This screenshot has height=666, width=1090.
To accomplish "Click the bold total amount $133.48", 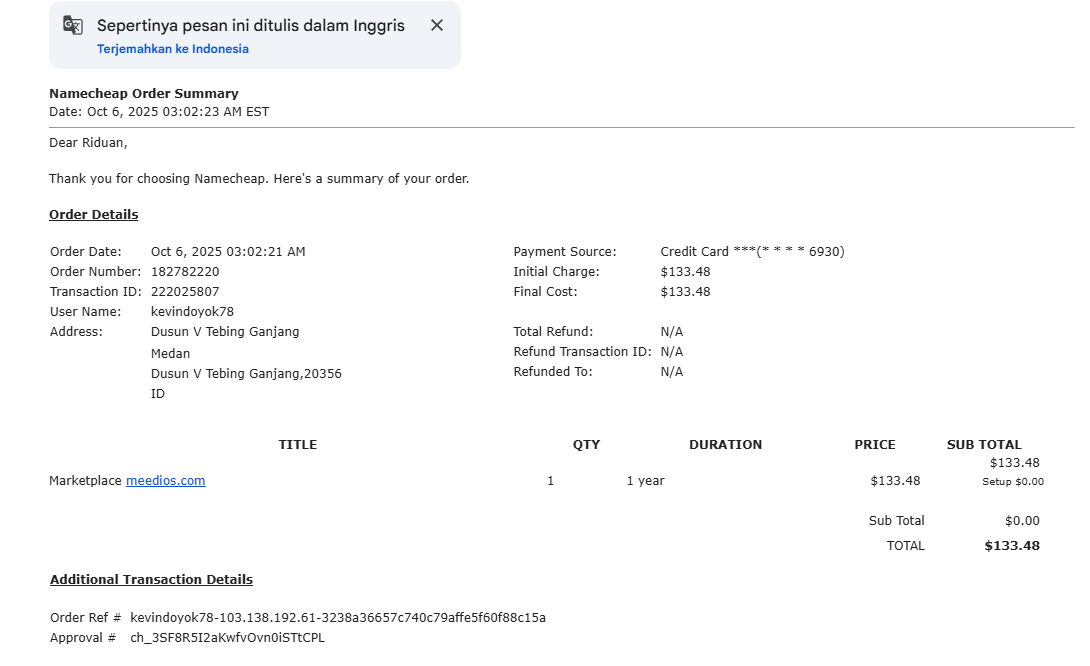I will 1012,546.
